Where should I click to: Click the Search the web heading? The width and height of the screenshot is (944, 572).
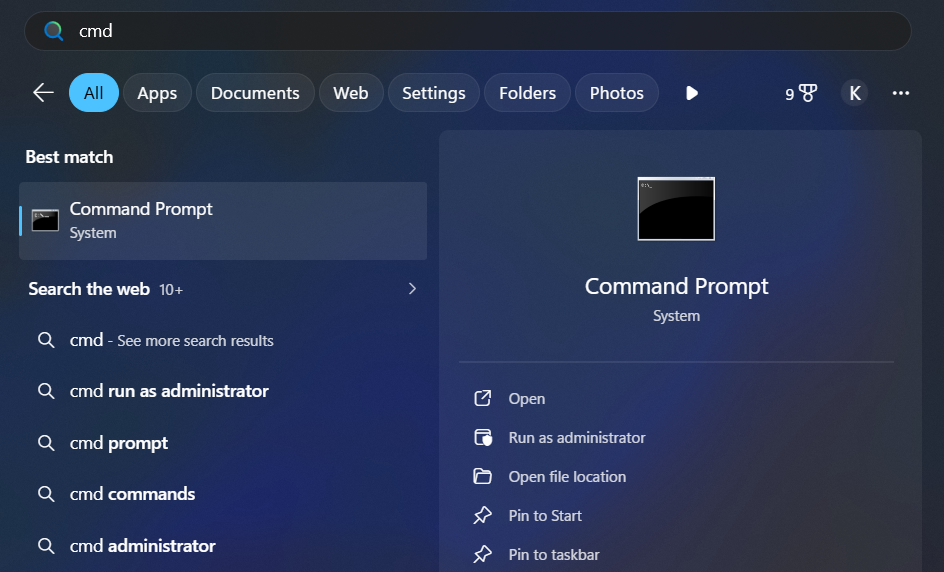tap(89, 289)
